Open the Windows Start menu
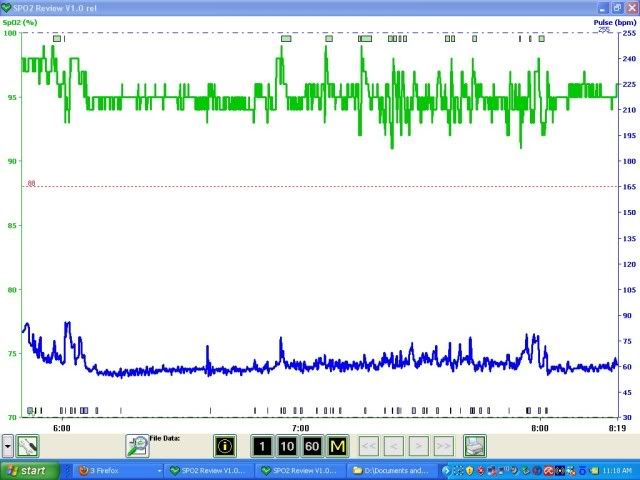Screen dimensions: 640x480 point(27,470)
